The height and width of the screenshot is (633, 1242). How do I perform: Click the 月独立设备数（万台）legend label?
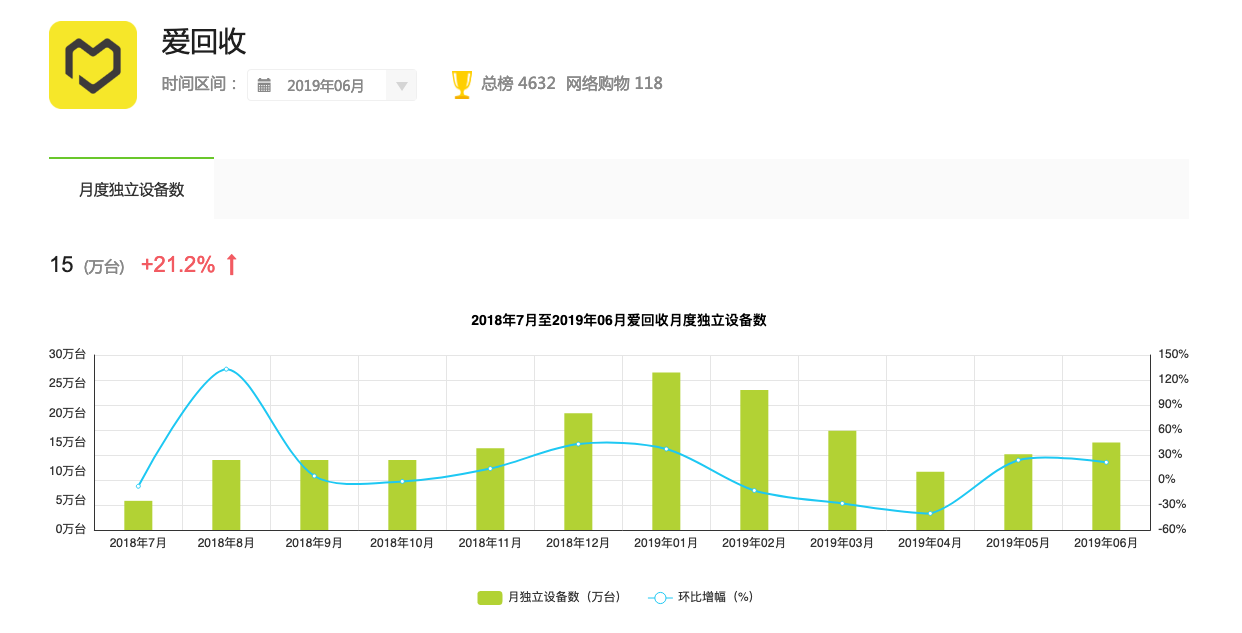tap(564, 597)
